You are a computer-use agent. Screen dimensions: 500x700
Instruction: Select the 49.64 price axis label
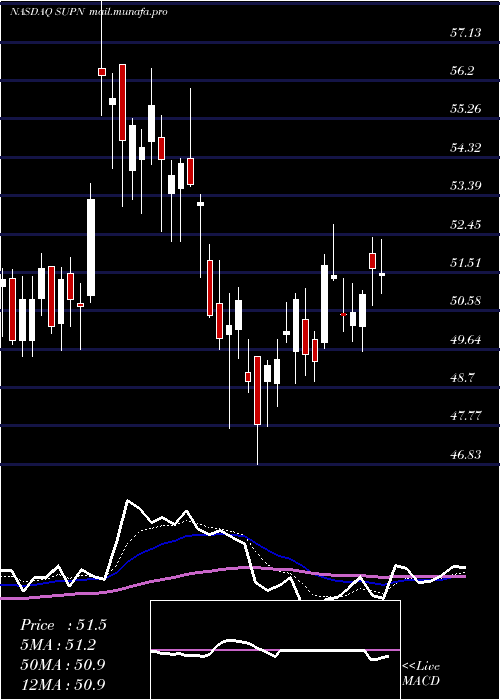466,339
